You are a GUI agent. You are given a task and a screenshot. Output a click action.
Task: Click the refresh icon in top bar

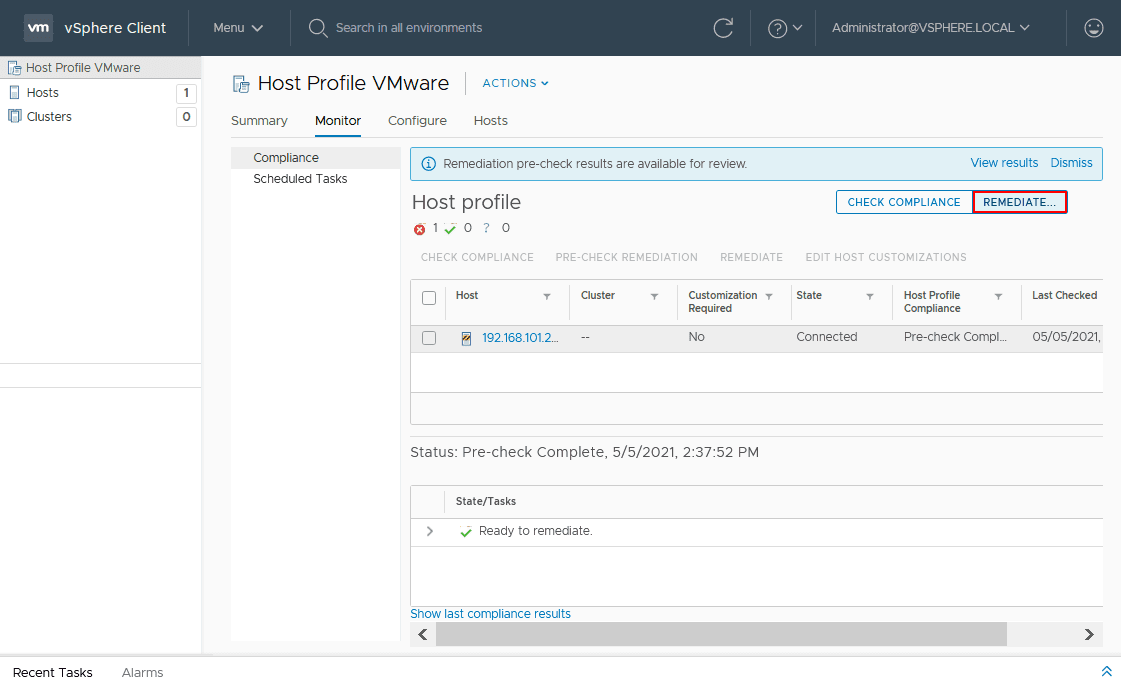pyautogui.click(x=723, y=28)
